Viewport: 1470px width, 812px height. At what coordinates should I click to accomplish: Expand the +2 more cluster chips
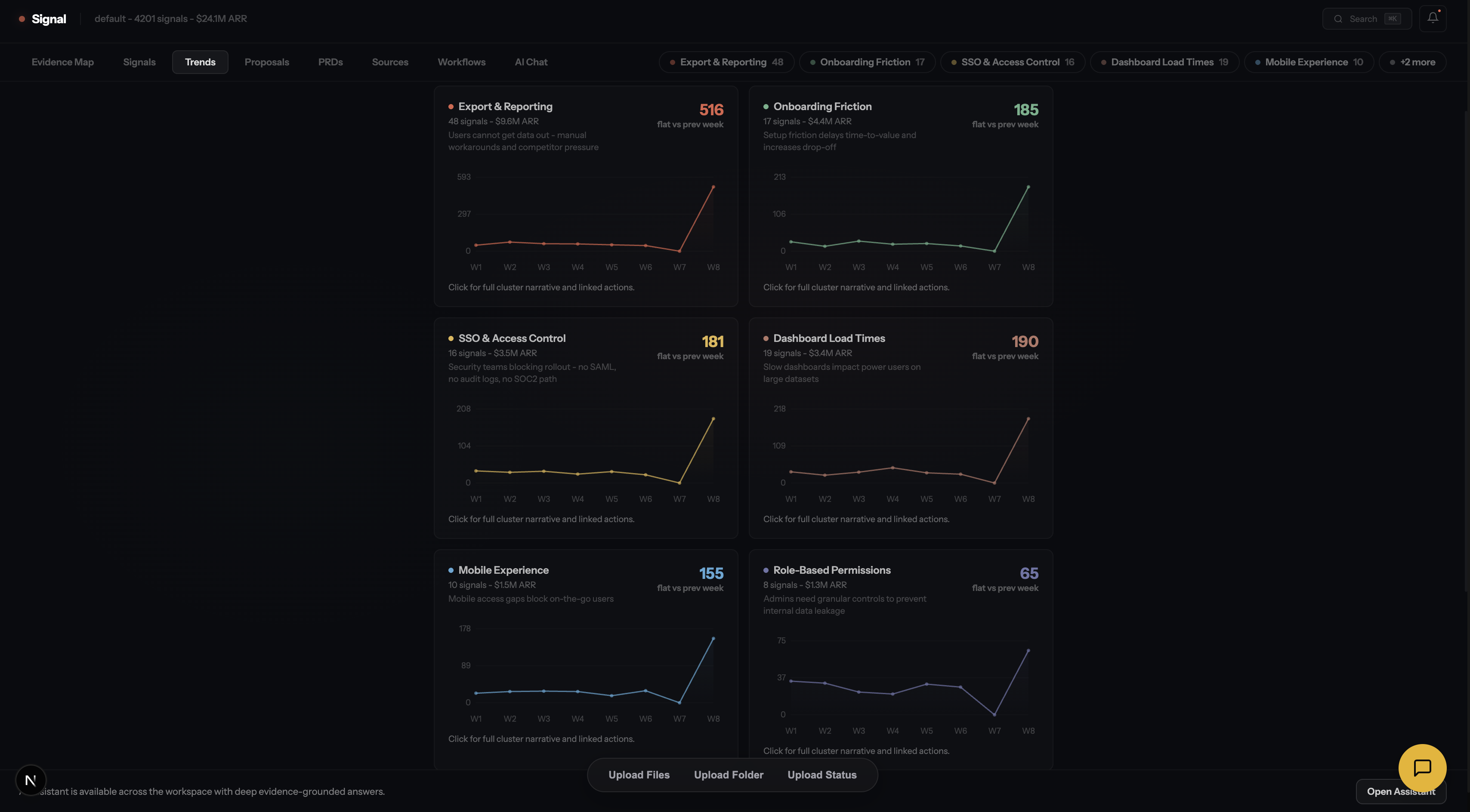pyautogui.click(x=1412, y=62)
